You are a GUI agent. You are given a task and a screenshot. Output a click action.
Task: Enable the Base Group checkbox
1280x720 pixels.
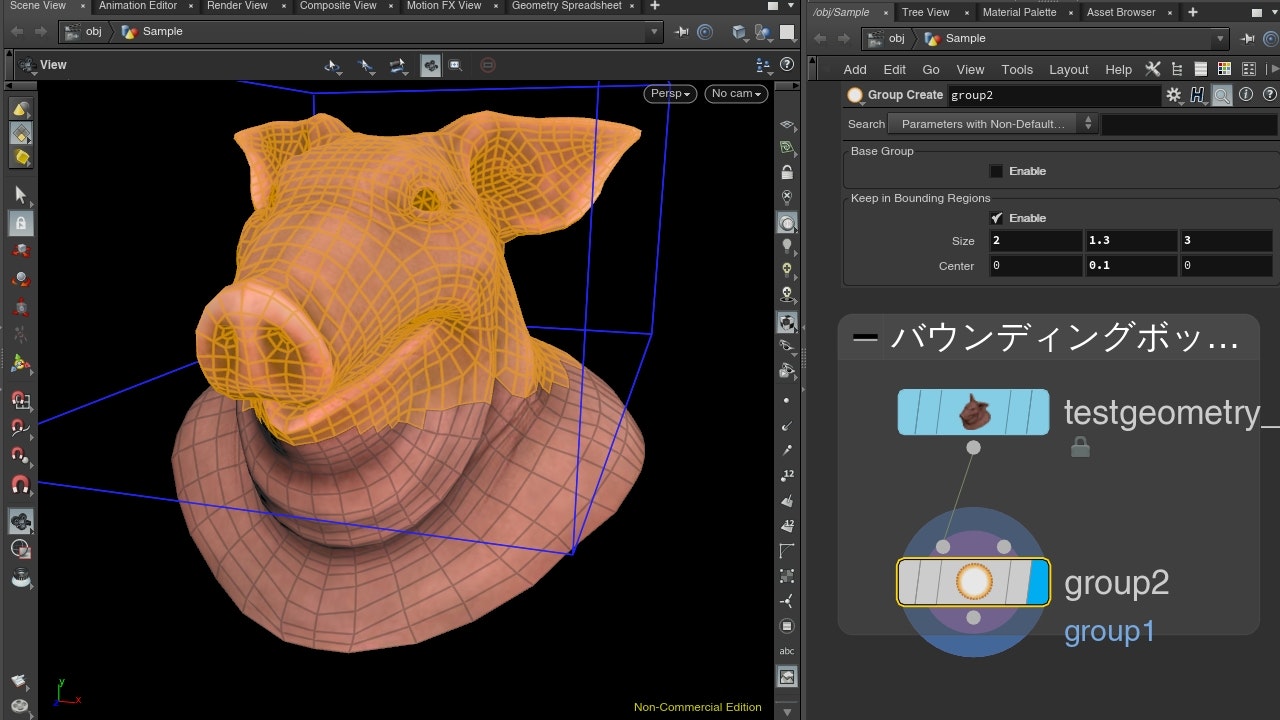coord(996,171)
